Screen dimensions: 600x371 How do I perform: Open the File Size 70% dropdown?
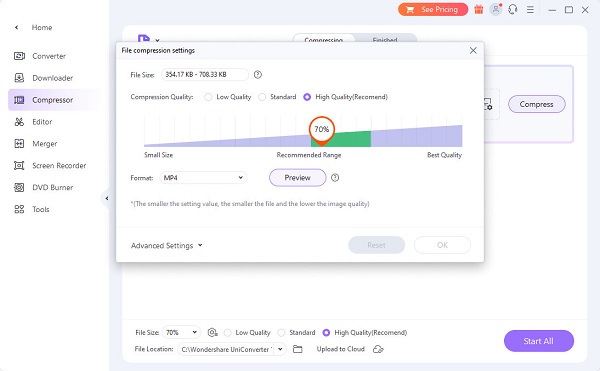click(181, 332)
